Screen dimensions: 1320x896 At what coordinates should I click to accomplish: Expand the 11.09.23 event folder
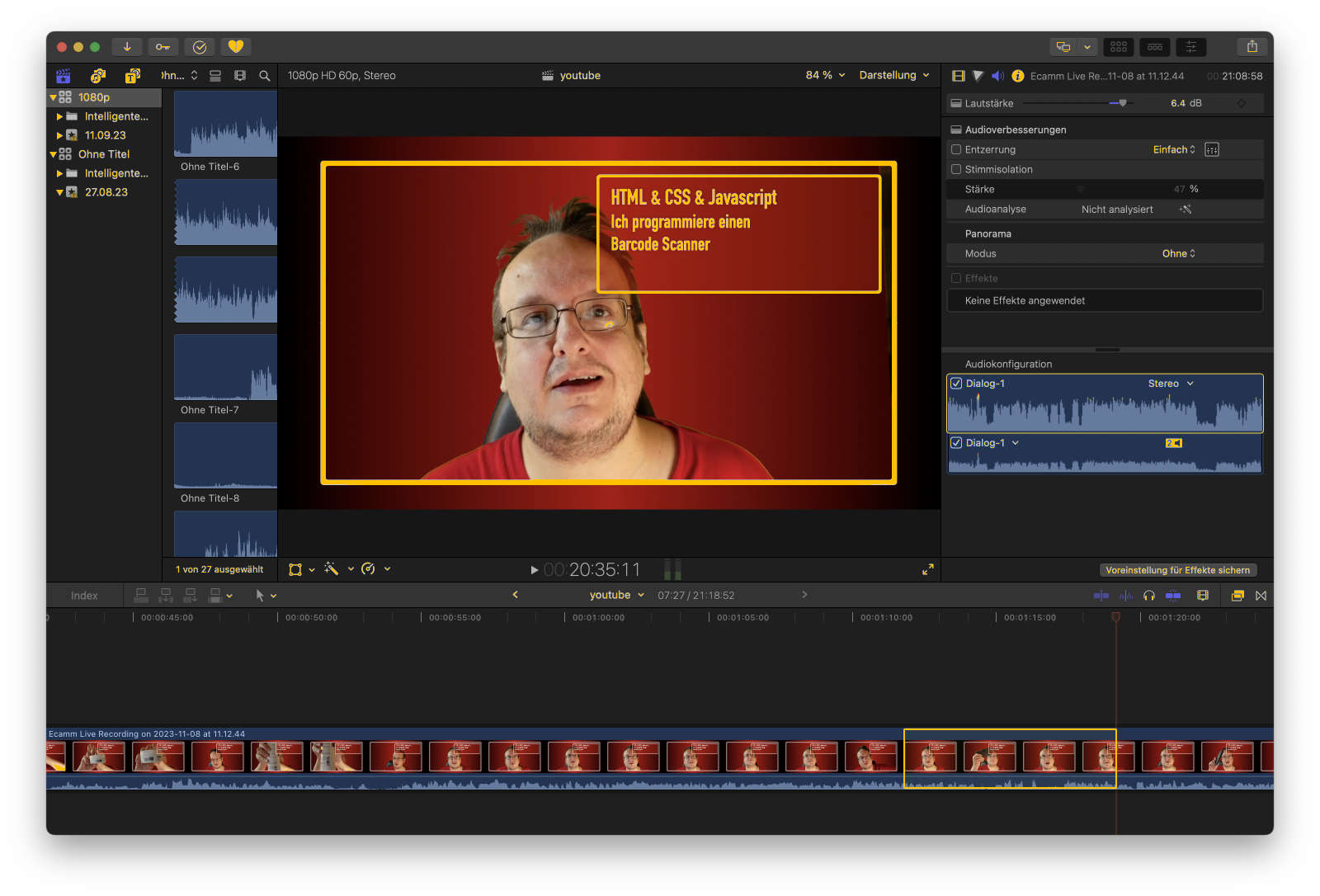point(60,135)
